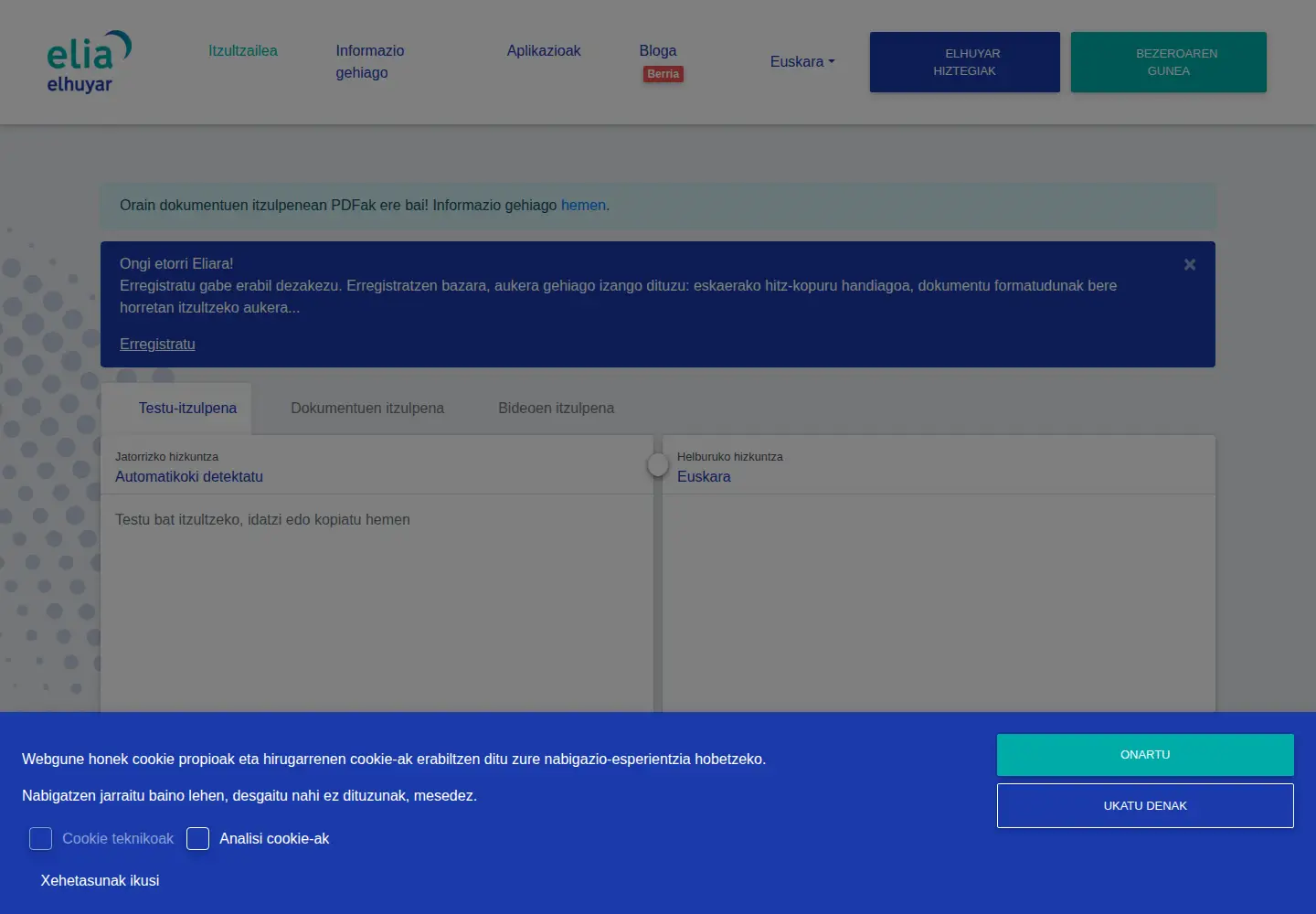The height and width of the screenshot is (914, 1316).
Task: Click the Ongi etorri Eliara heading text
Action: 176,263
